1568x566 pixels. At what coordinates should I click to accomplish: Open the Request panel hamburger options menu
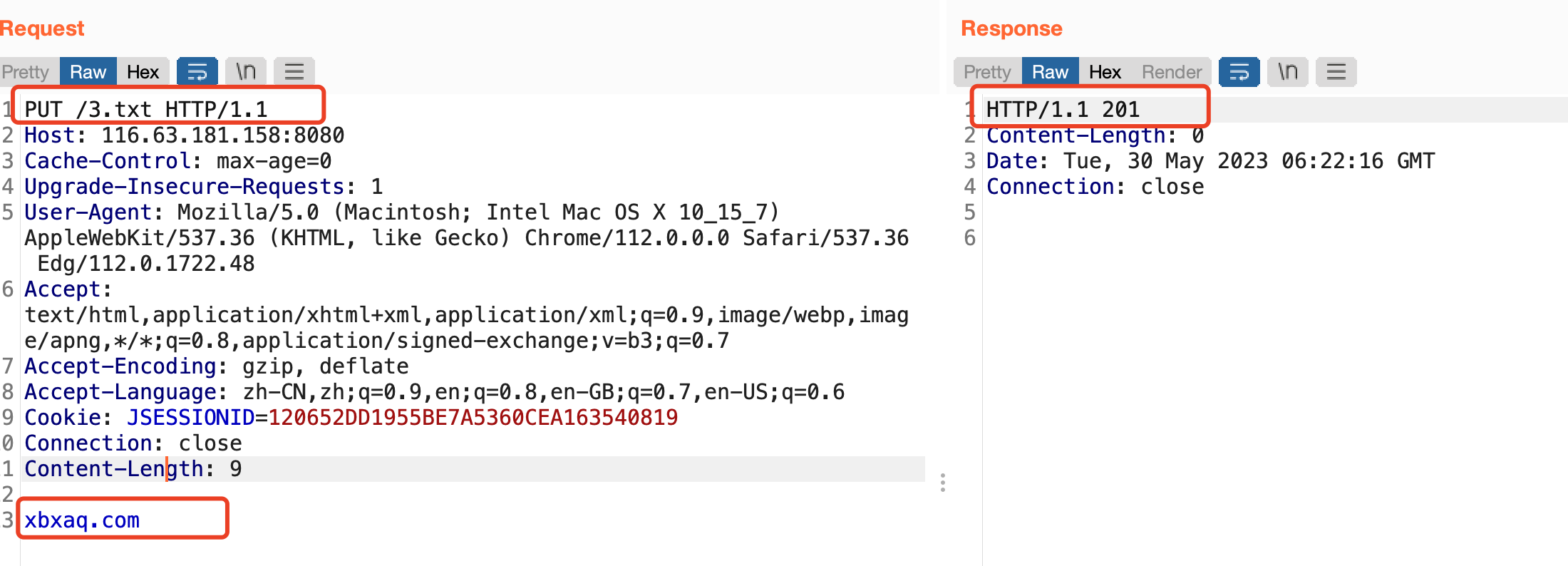point(294,72)
